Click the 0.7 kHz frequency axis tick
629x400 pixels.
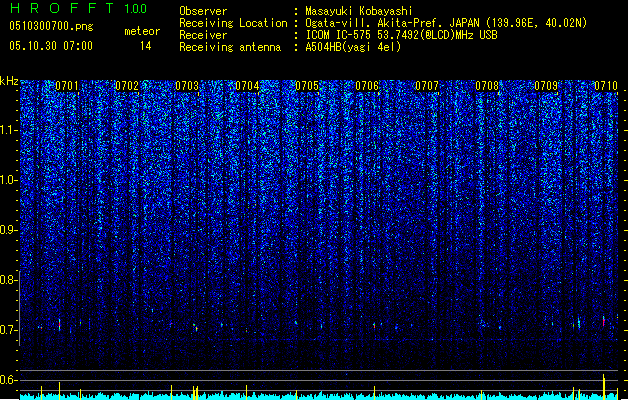coord(9,330)
